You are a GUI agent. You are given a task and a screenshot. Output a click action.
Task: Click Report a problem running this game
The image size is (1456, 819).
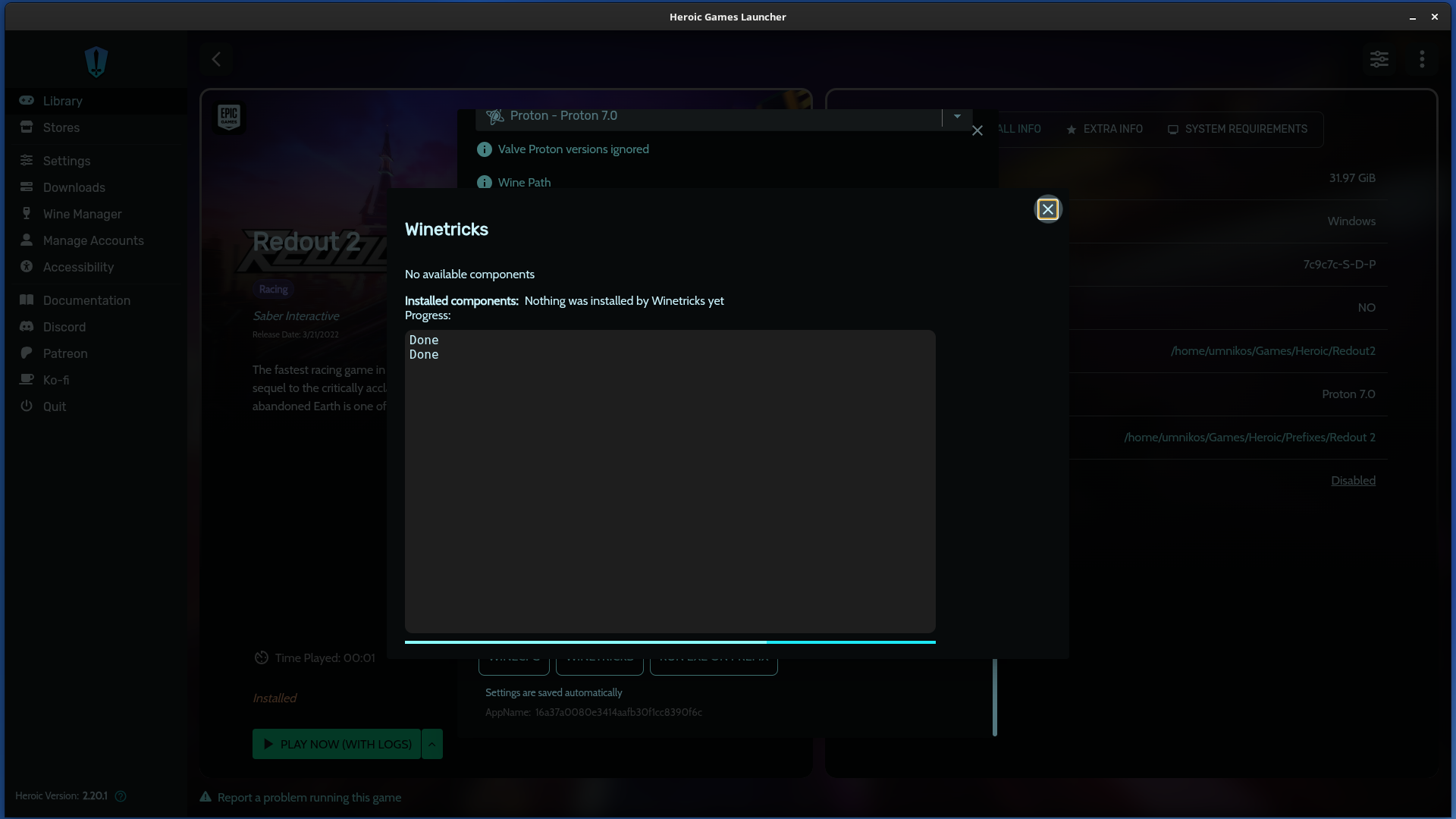point(309,797)
